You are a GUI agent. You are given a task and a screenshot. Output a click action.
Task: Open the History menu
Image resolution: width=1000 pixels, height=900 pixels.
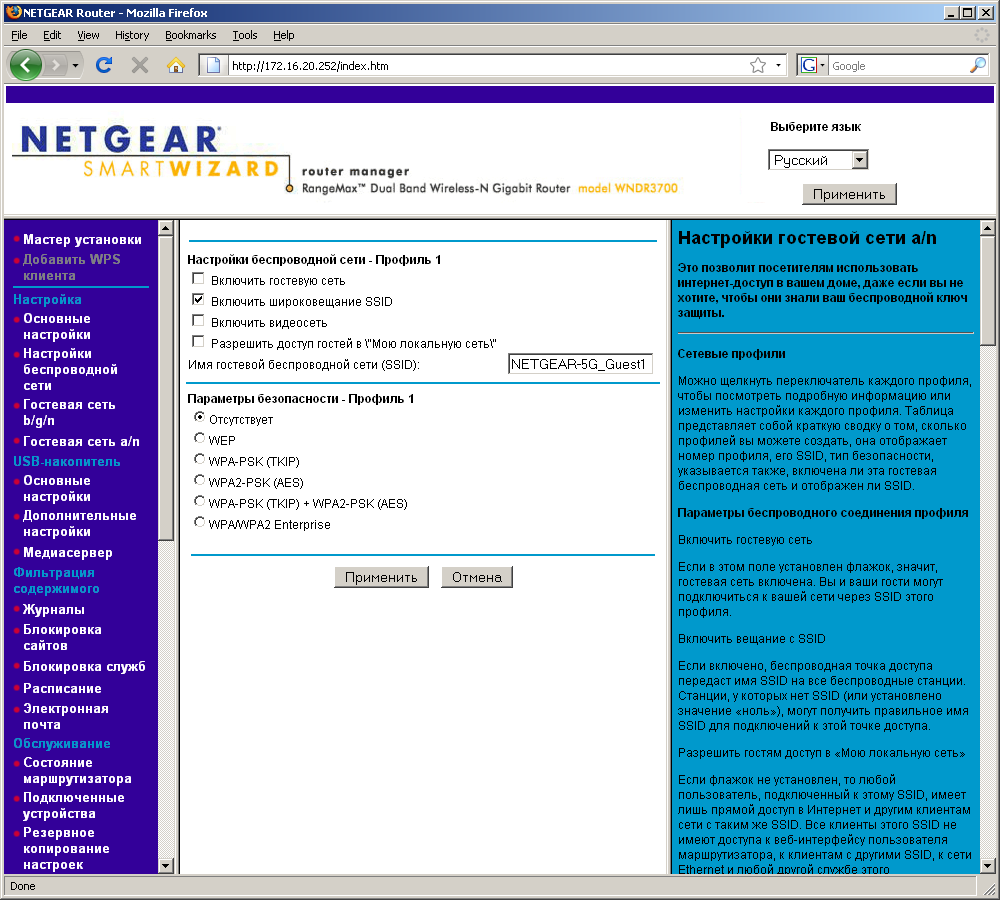tap(132, 35)
